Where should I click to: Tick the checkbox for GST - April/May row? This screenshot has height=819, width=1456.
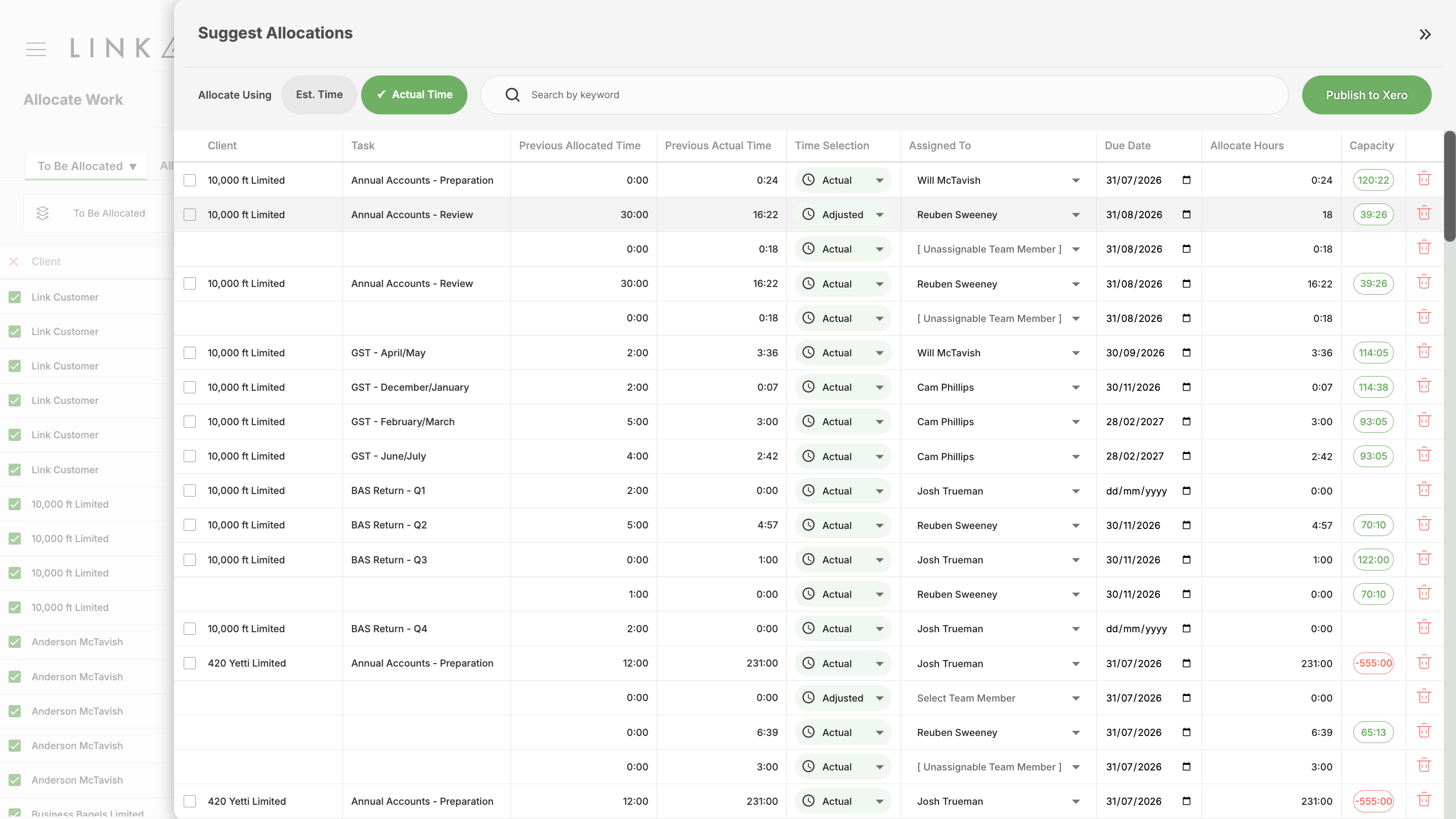[x=190, y=352]
